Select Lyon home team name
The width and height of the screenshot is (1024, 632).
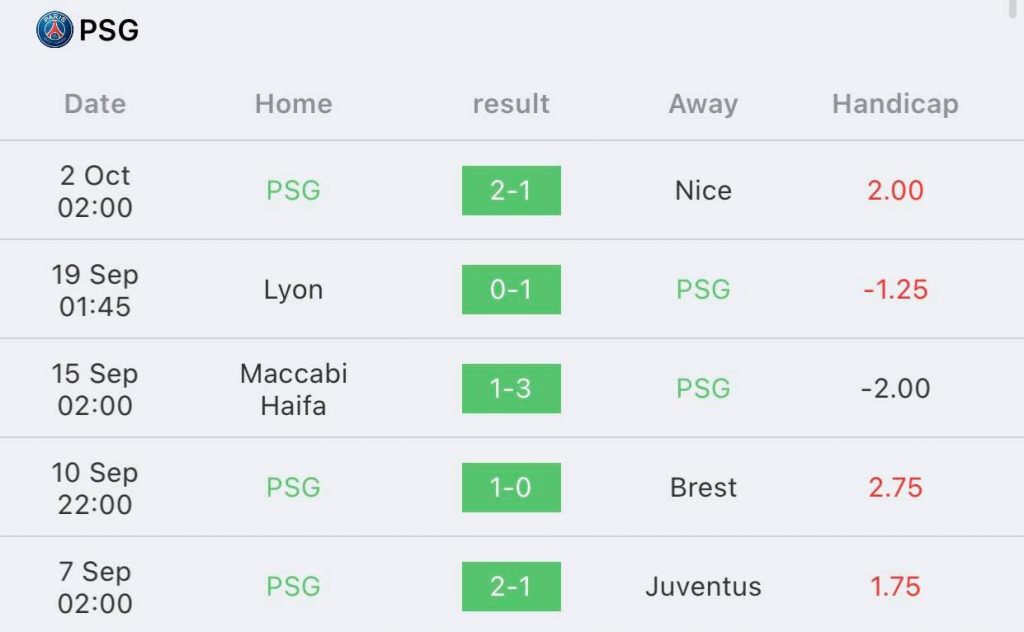pos(293,290)
